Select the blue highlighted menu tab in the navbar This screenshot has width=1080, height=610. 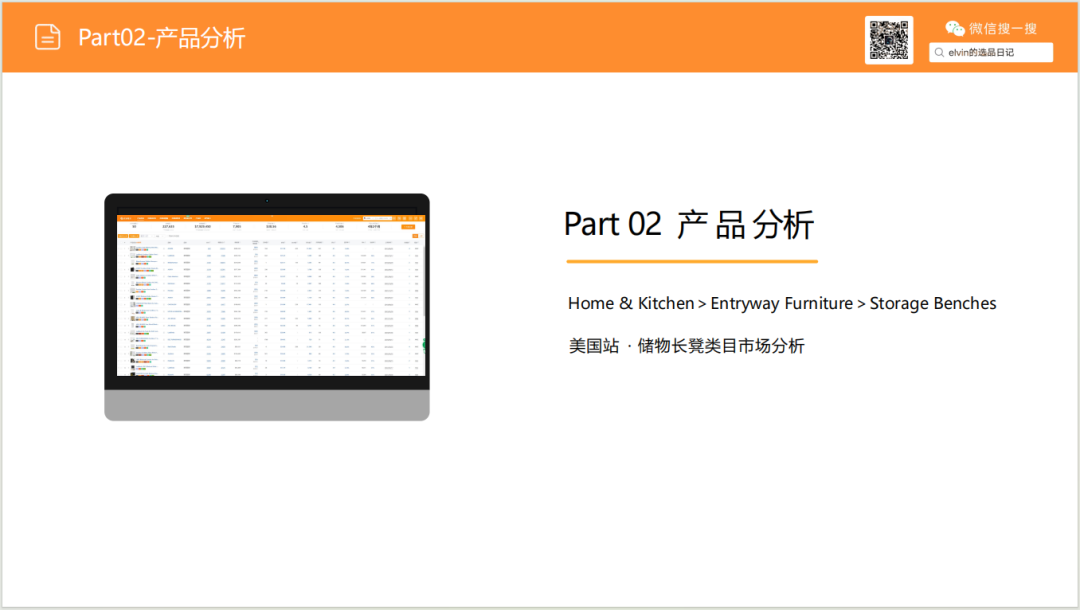pyautogui.click(x=187, y=218)
